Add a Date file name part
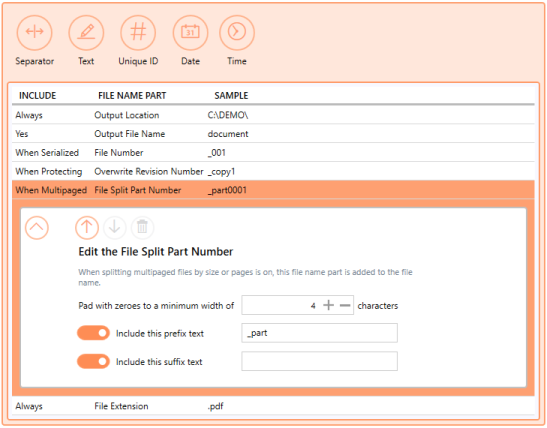547x428 pixels. (190, 32)
